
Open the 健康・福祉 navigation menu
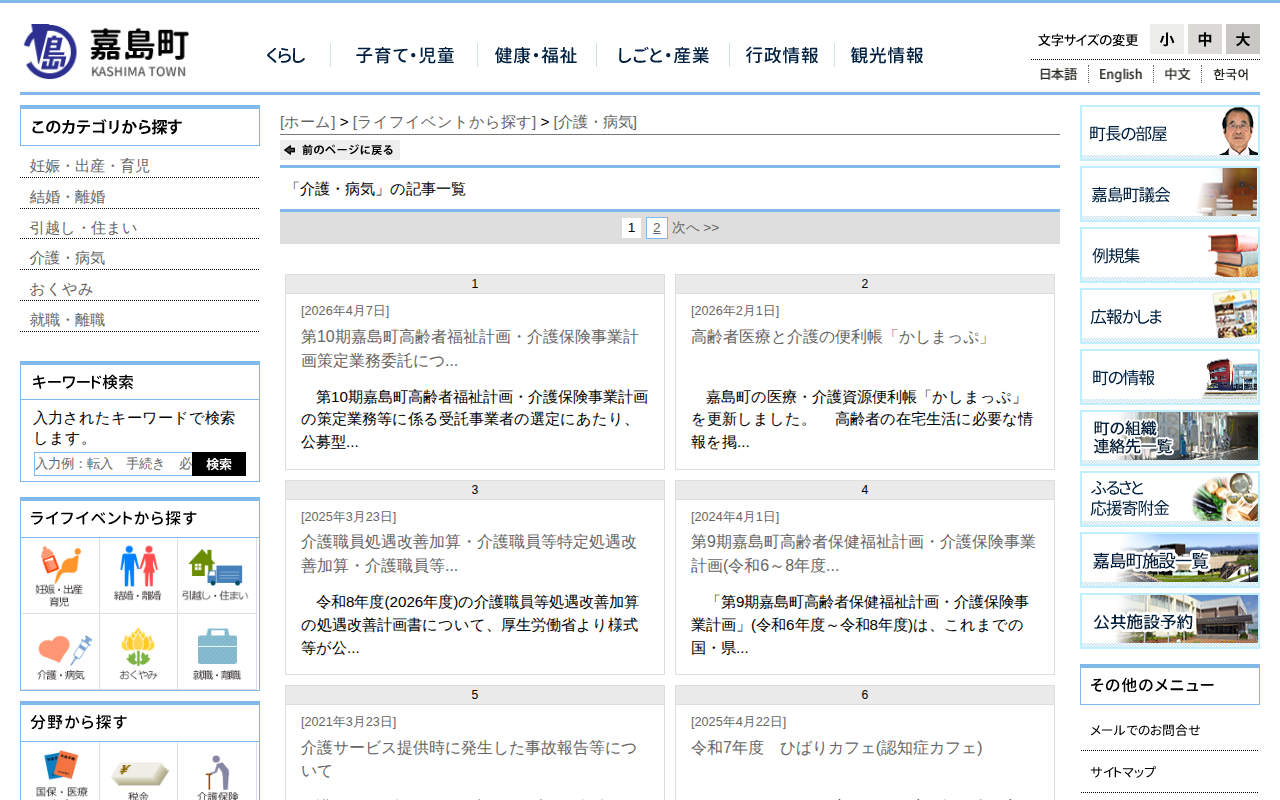point(536,56)
